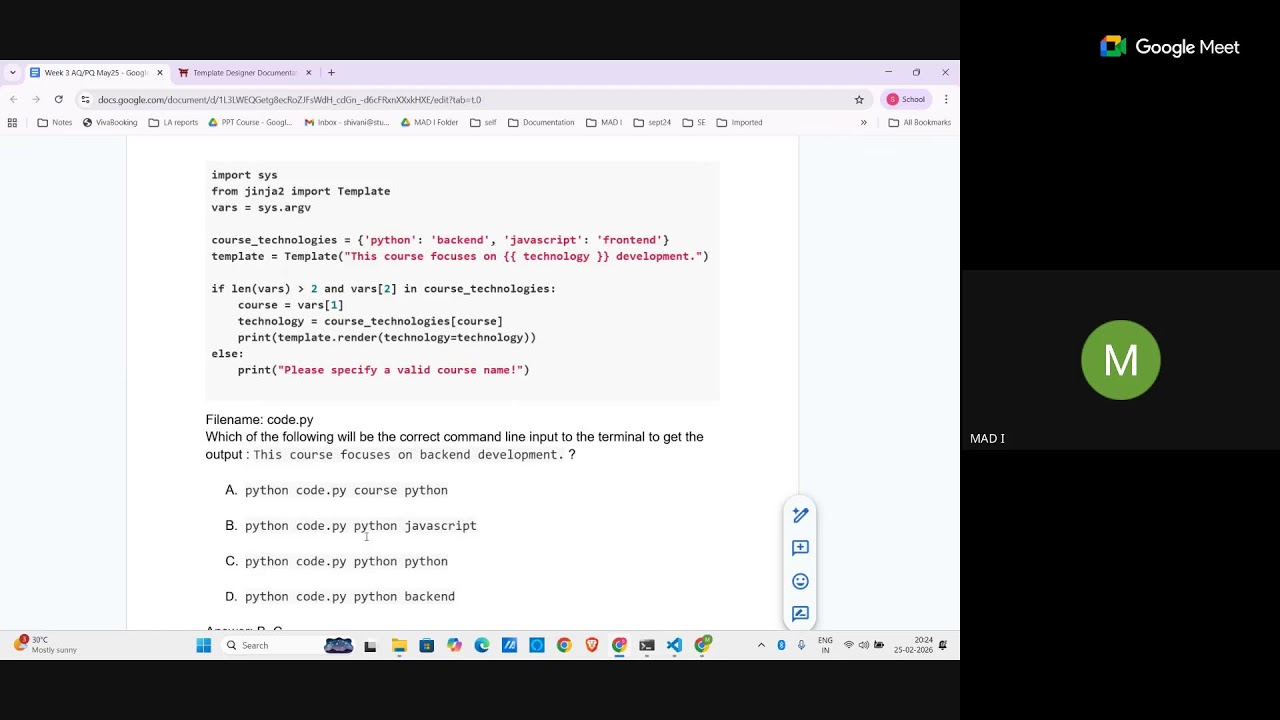
Task: Open the School profile button
Action: coord(906,100)
